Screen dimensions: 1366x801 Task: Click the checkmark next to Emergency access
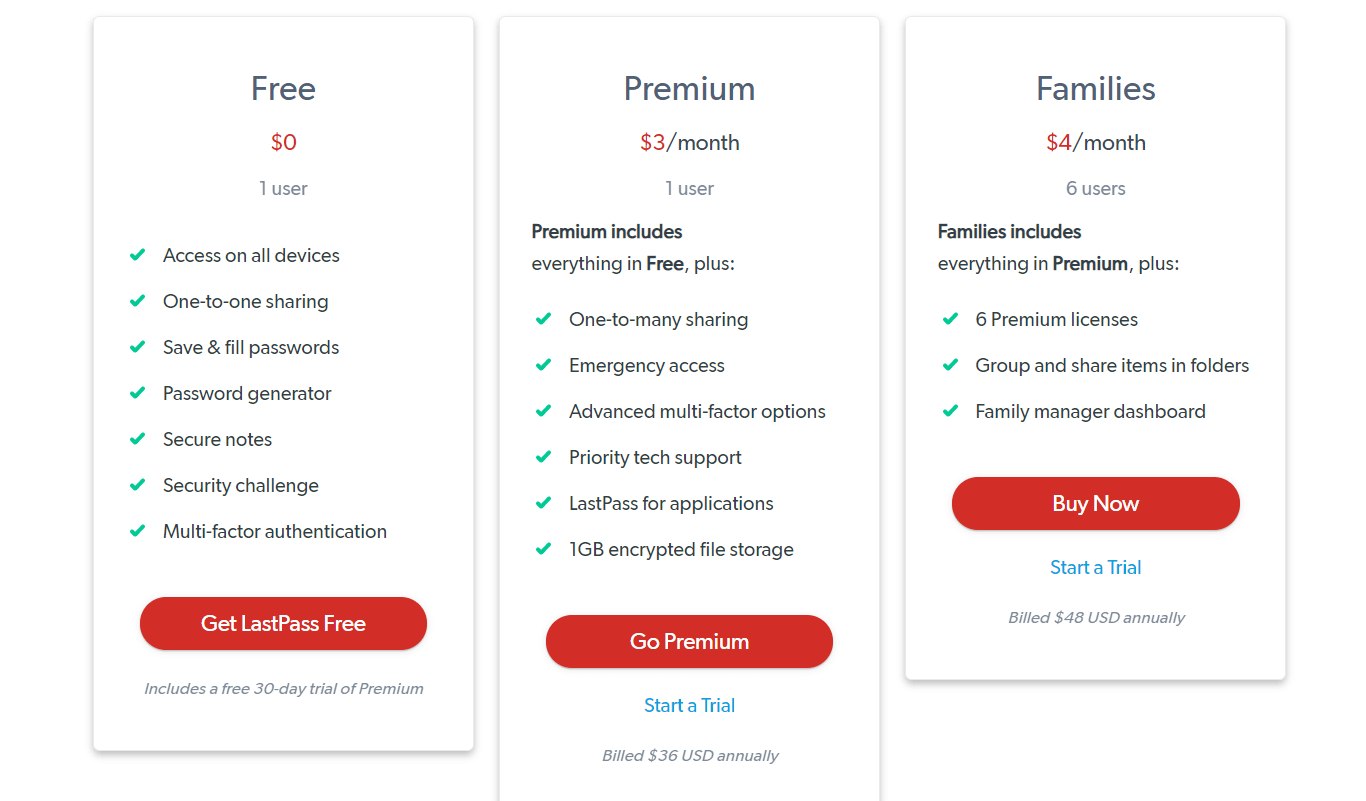[x=544, y=365]
